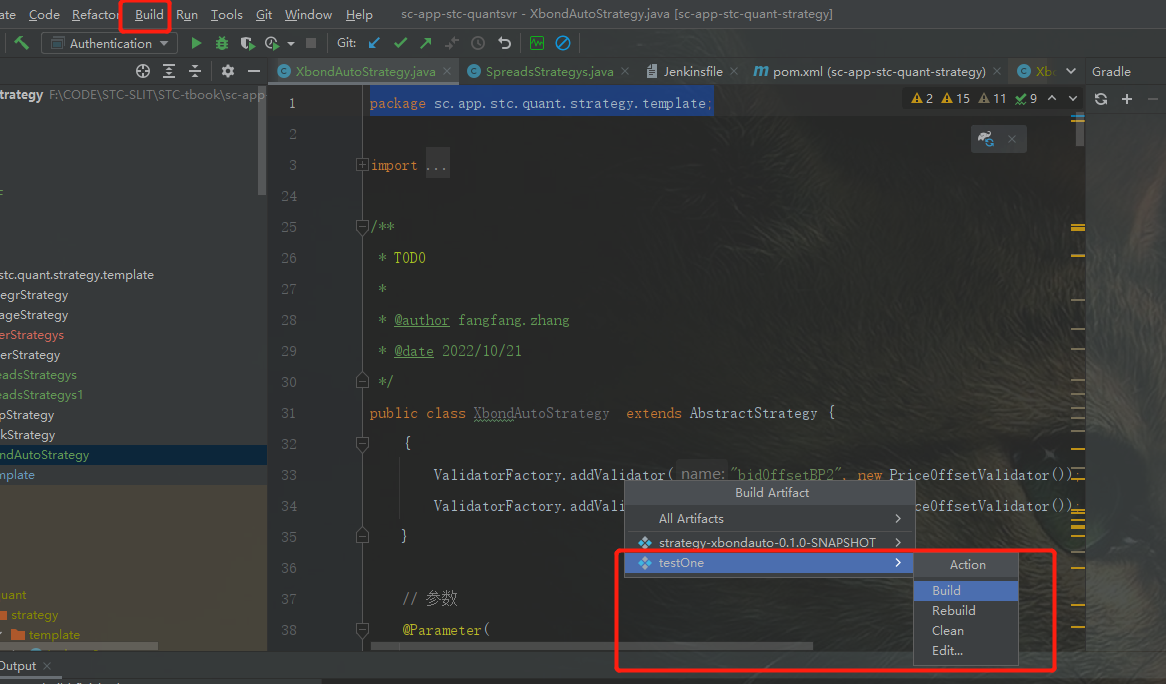This screenshot has width=1166, height=684.
Task: Open the Tools menu
Action: click(226, 15)
